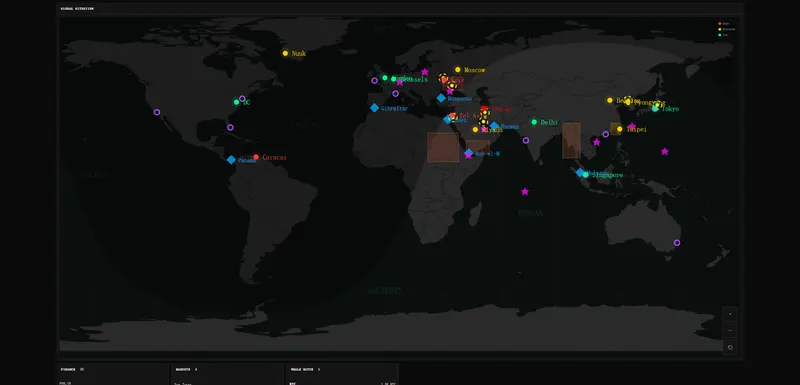The width and height of the screenshot is (800, 385).
Task: Reset the map view with the rotate button
Action: point(730,347)
